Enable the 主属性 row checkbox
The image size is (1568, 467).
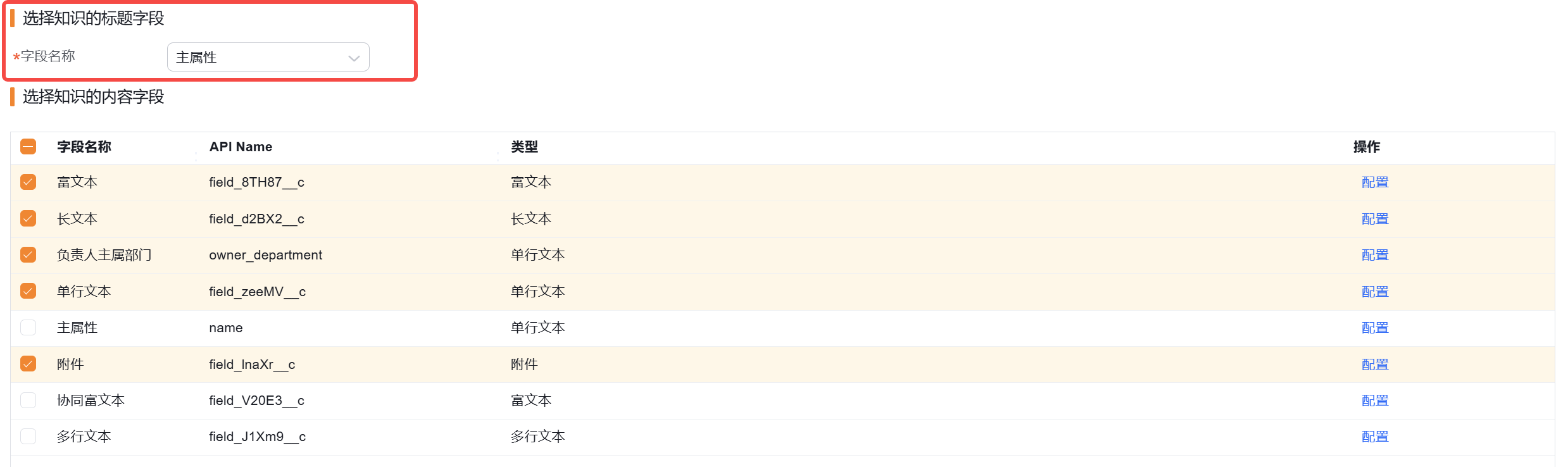point(28,327)
